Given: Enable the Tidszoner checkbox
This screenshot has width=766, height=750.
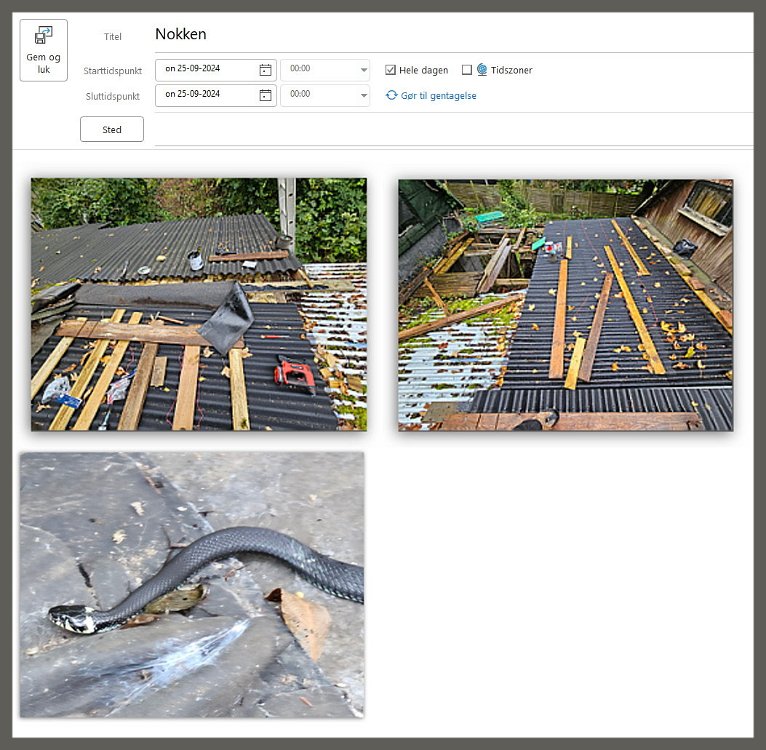Looking at the screenshot, I should click(x=467, y=70).
